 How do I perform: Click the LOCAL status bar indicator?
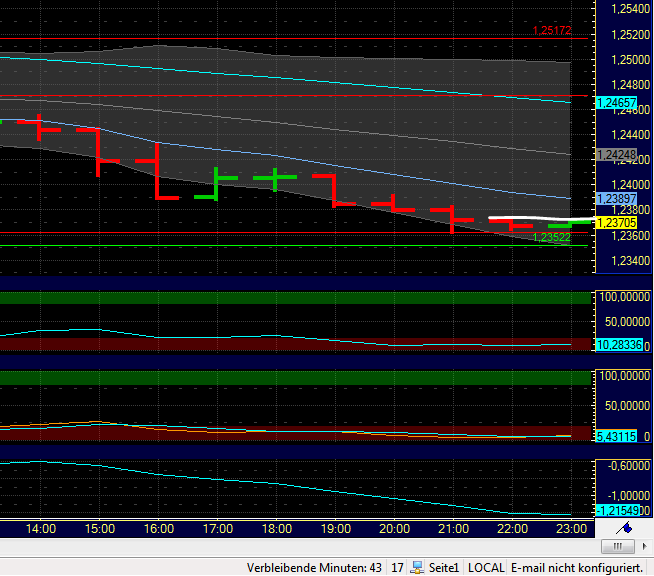coord(487,568)
